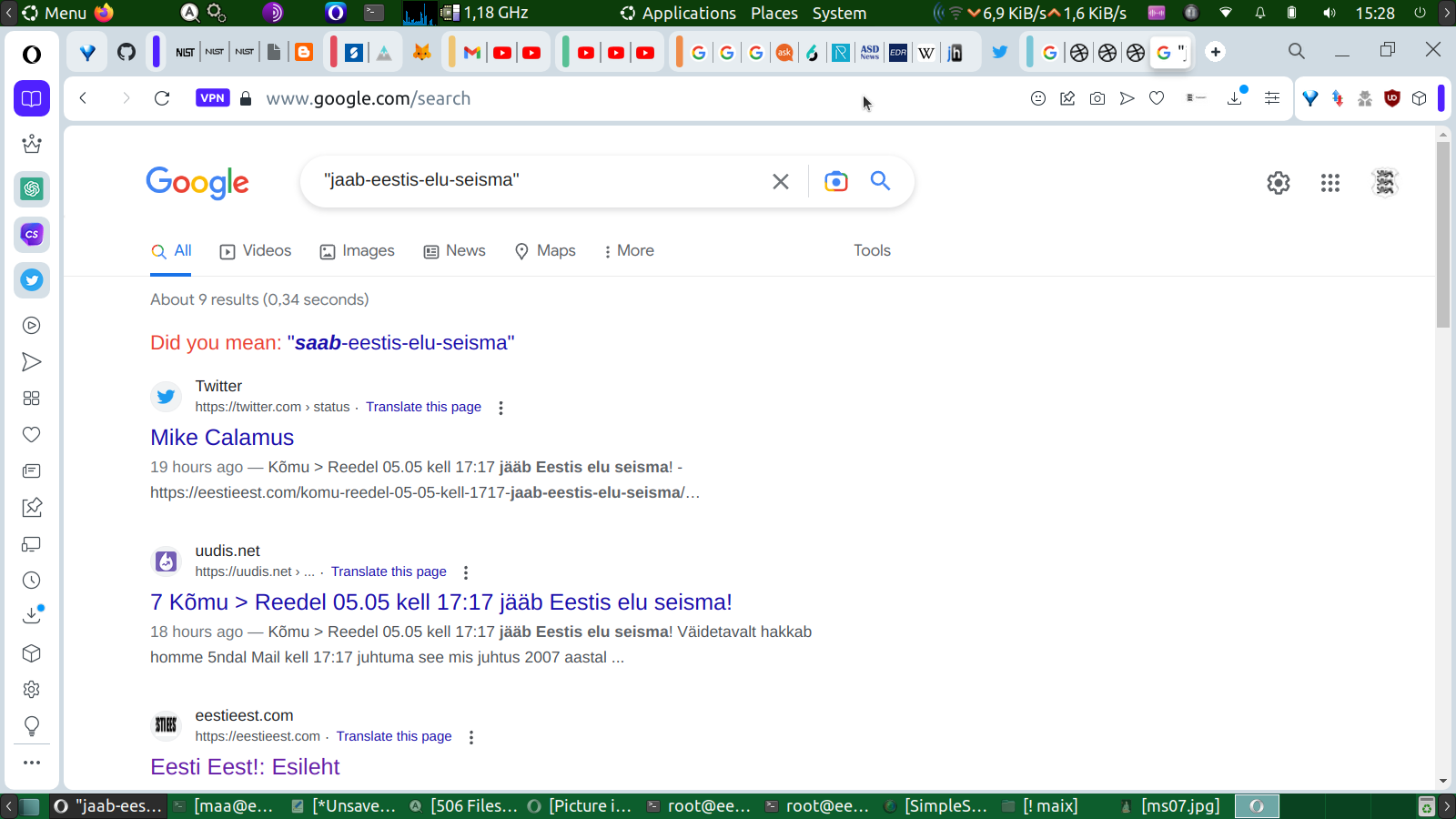Open the Player panel in the sidebar

point(32,326)
